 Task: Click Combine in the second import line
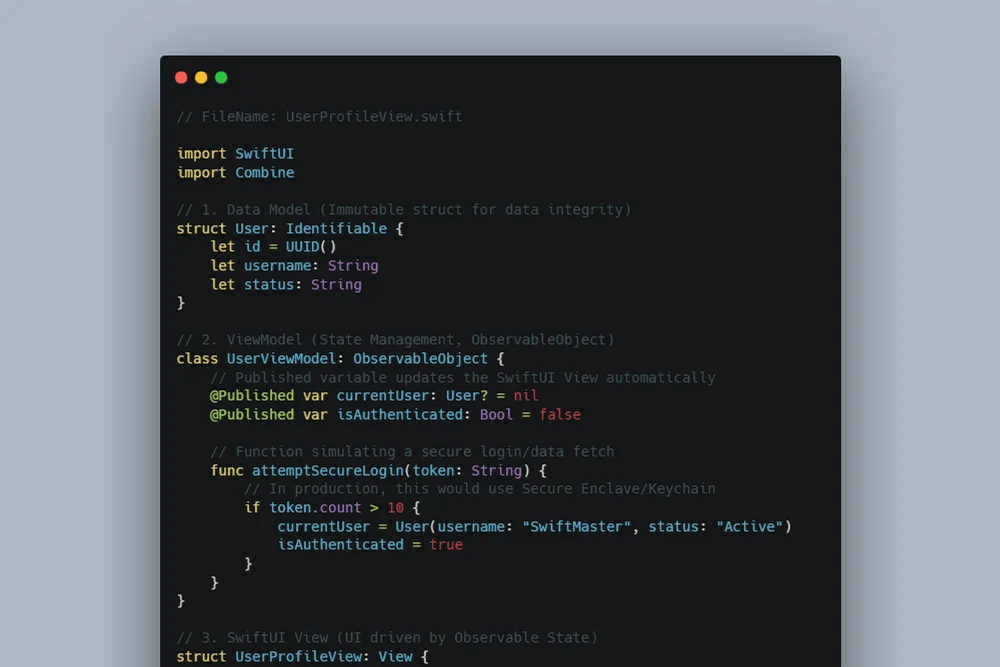click(x=264, y=172)
